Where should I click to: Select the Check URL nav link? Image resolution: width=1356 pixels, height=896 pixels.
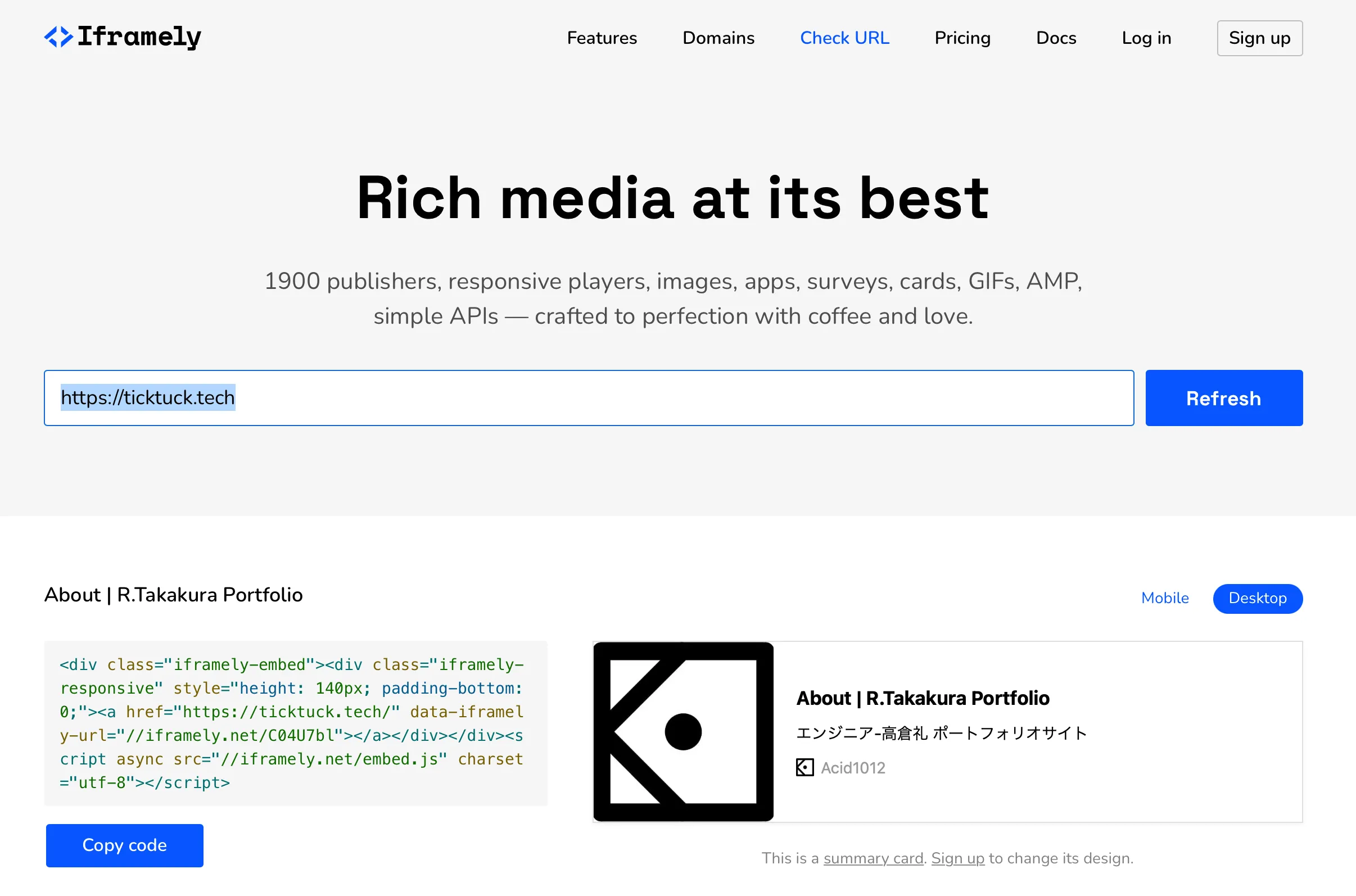(844, 38)
